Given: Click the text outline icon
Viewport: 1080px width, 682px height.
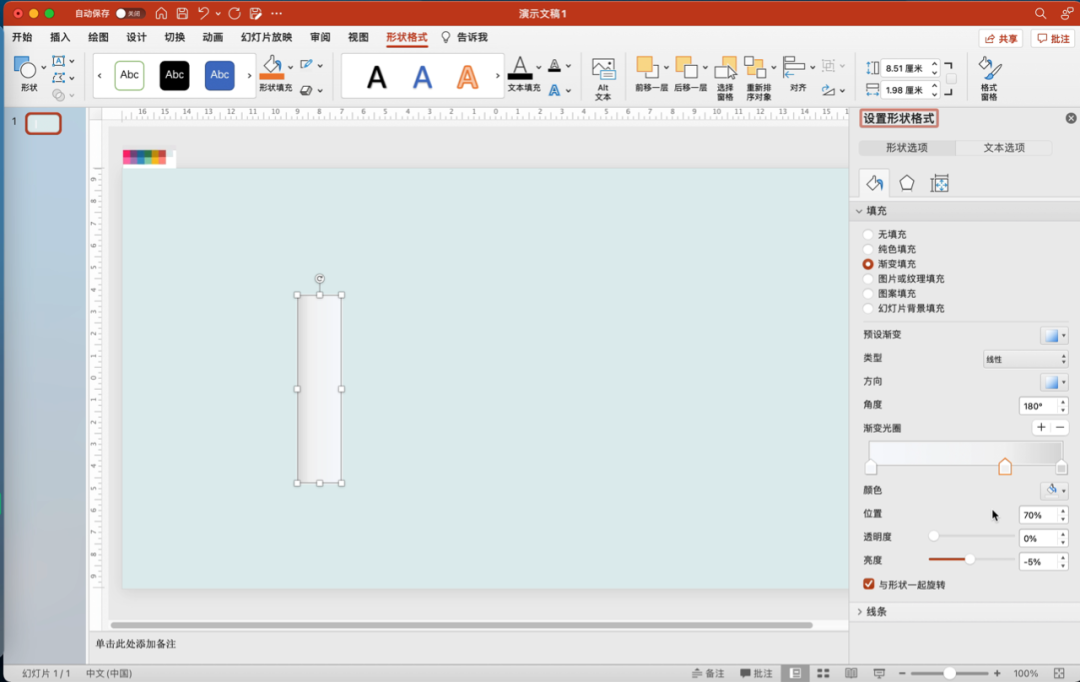Looking at the screenshot, I should pos(554,65).
